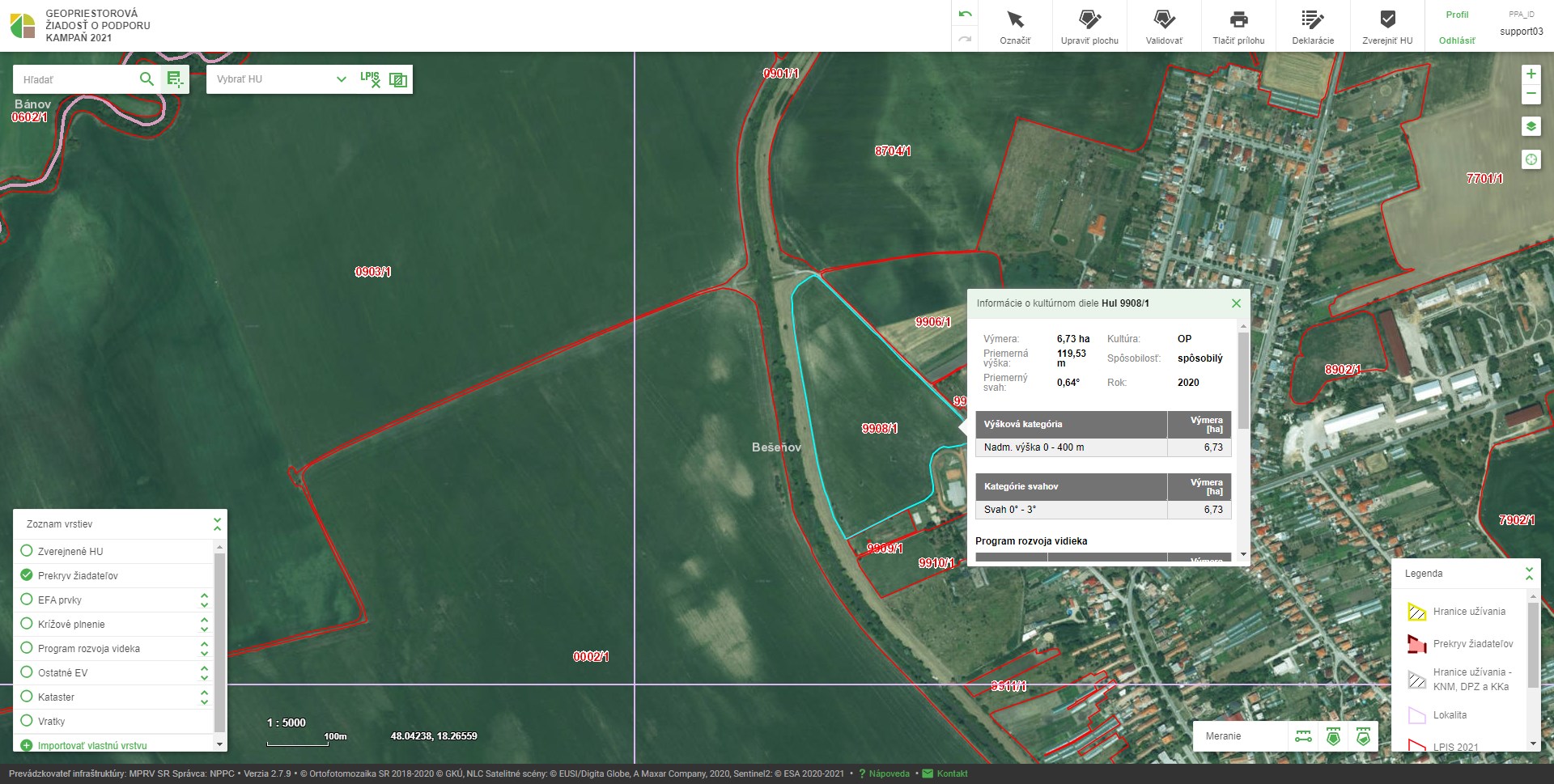This screenshot has width=1554, height=784.
Task: Click the info popup scroll-down arrow
Action: (x=1243, y=555)
